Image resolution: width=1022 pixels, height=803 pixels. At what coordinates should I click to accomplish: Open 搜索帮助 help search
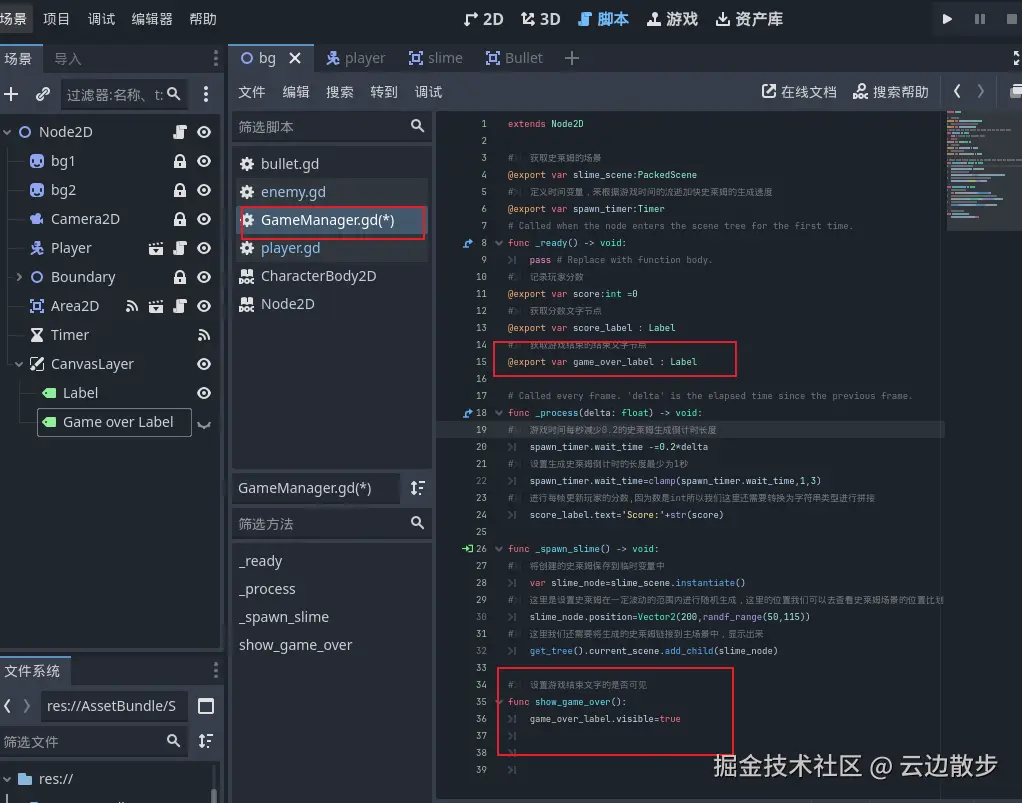coord(890,92)
